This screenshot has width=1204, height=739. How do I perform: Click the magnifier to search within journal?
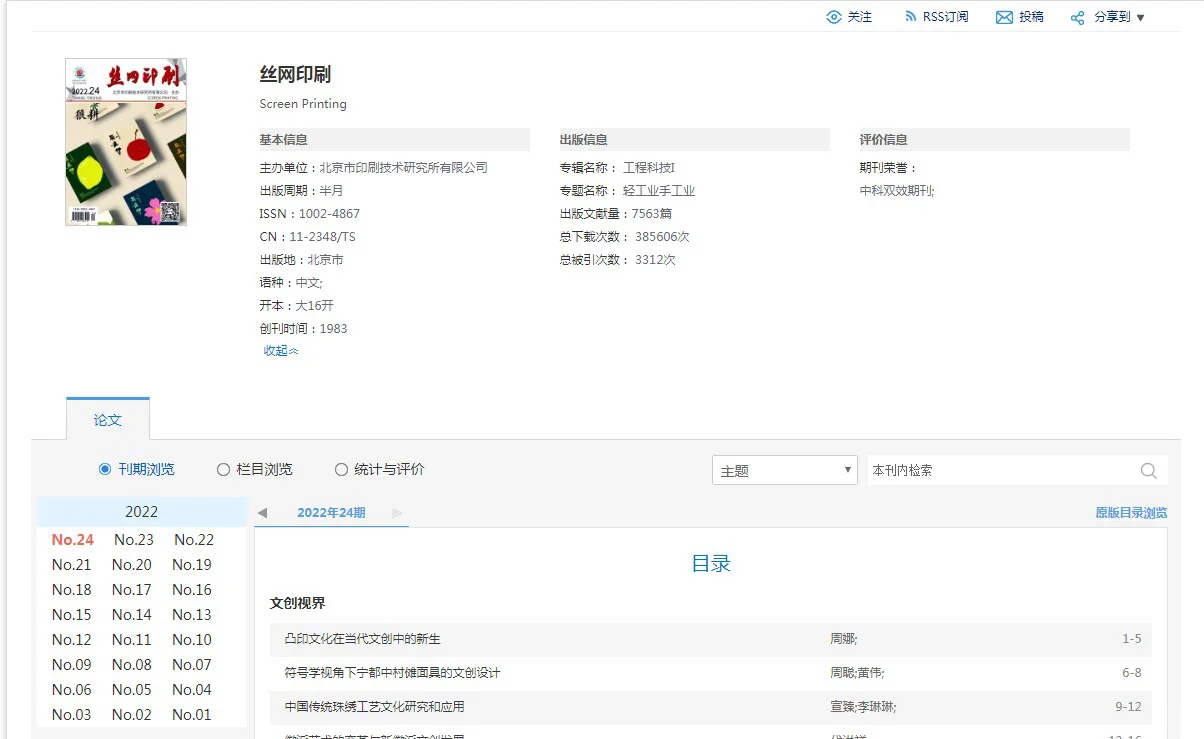pyautogui.click(x=1148, y=470)
